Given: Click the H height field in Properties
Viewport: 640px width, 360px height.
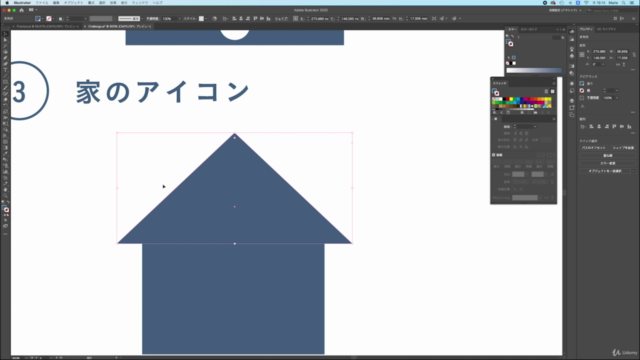Looking at the screenshot, I should click(622, 58).
